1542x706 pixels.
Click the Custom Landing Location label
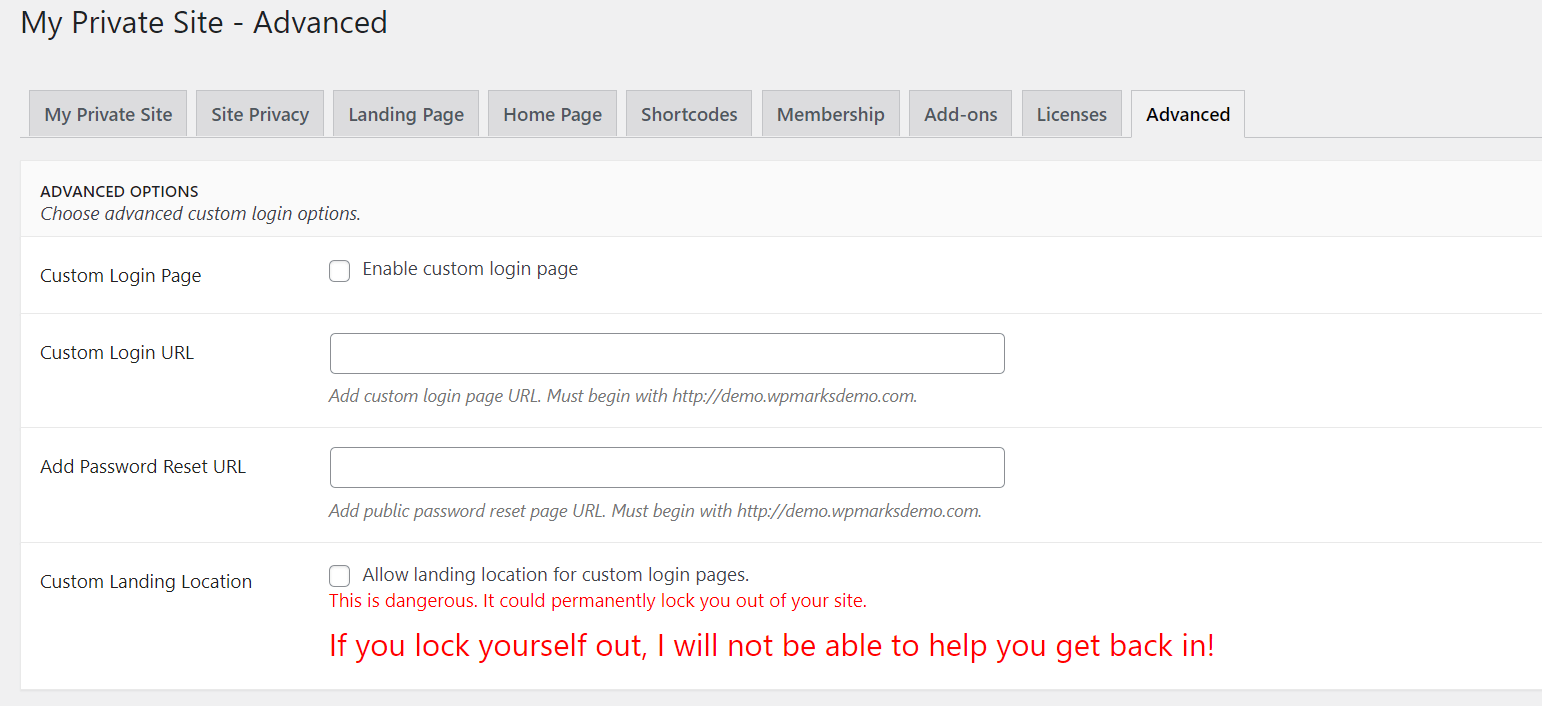point(145,581)
